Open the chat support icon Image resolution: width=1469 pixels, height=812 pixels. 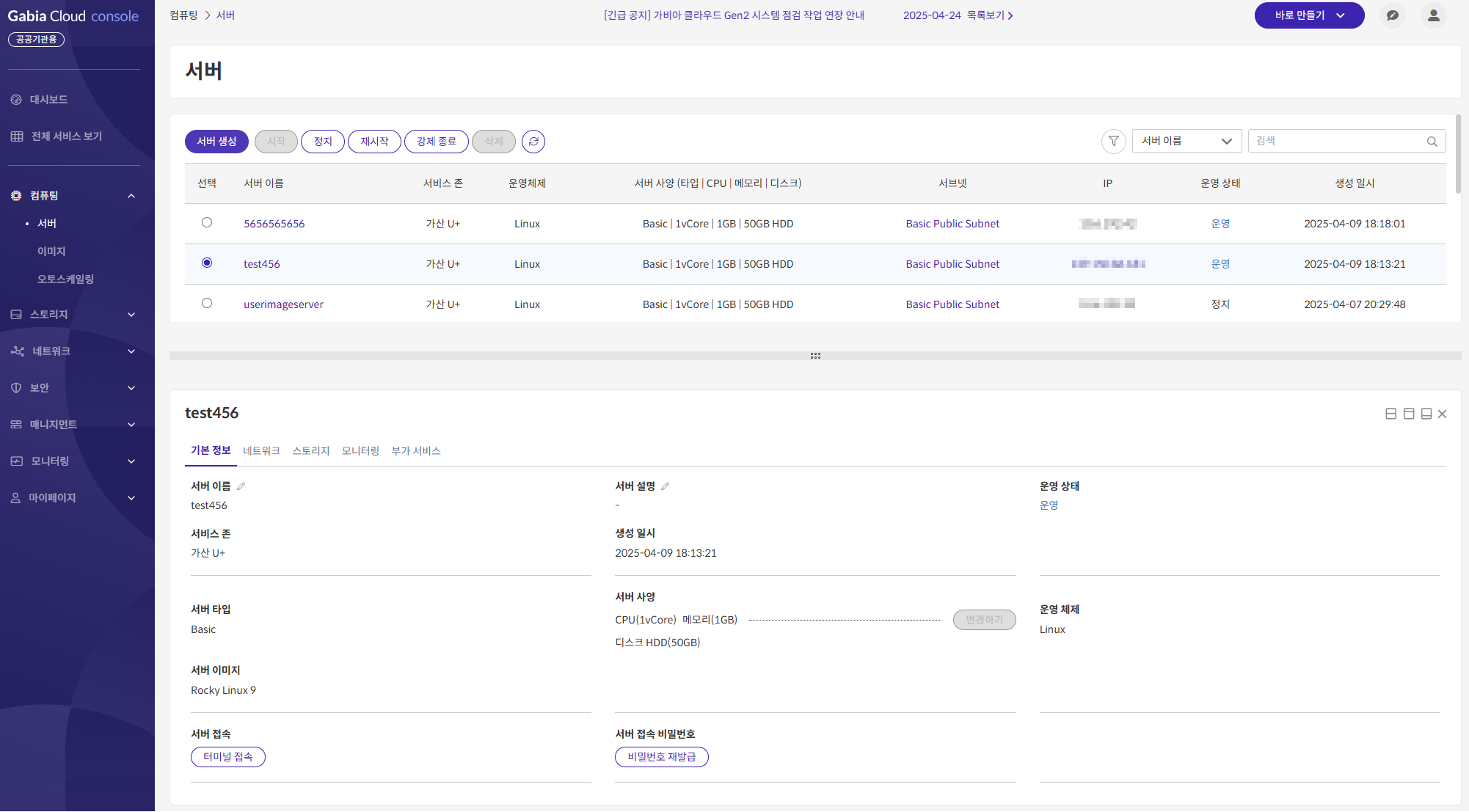(1393, 15)
